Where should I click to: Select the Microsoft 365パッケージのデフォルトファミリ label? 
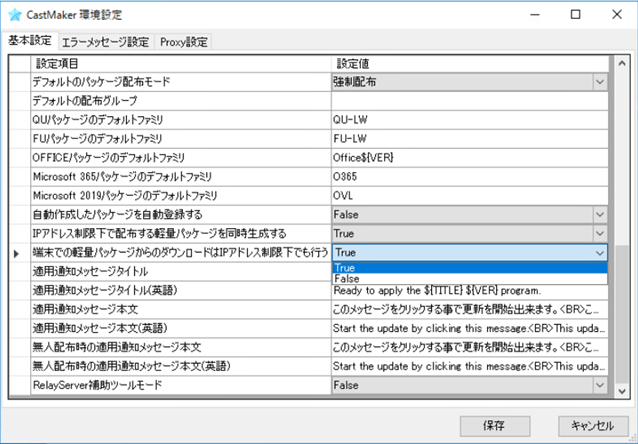[x=122, y=177]
